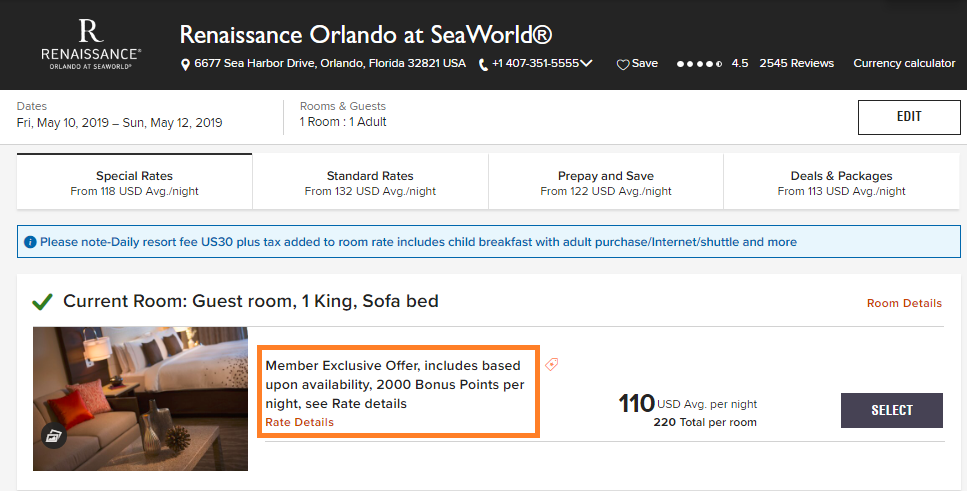The image size is (967, 491).
Task: Click the rating dots icon
Action: (699, 64)
